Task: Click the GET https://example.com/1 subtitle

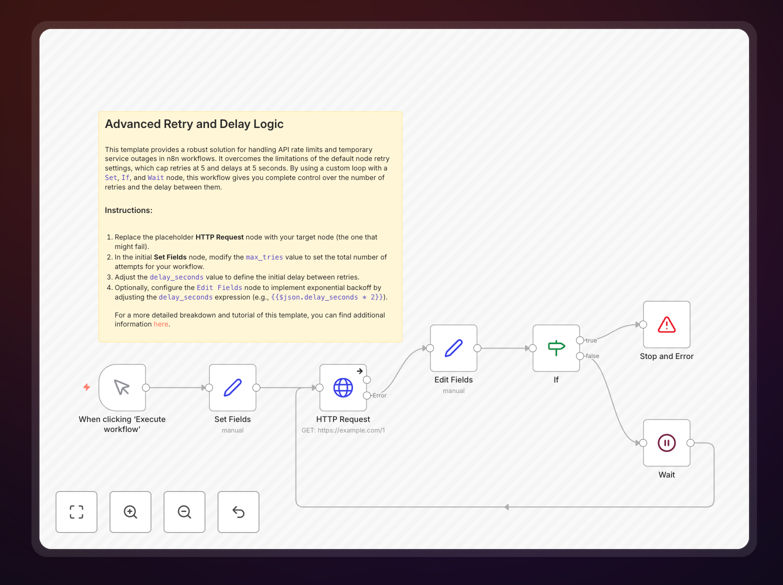Action: 343,430
